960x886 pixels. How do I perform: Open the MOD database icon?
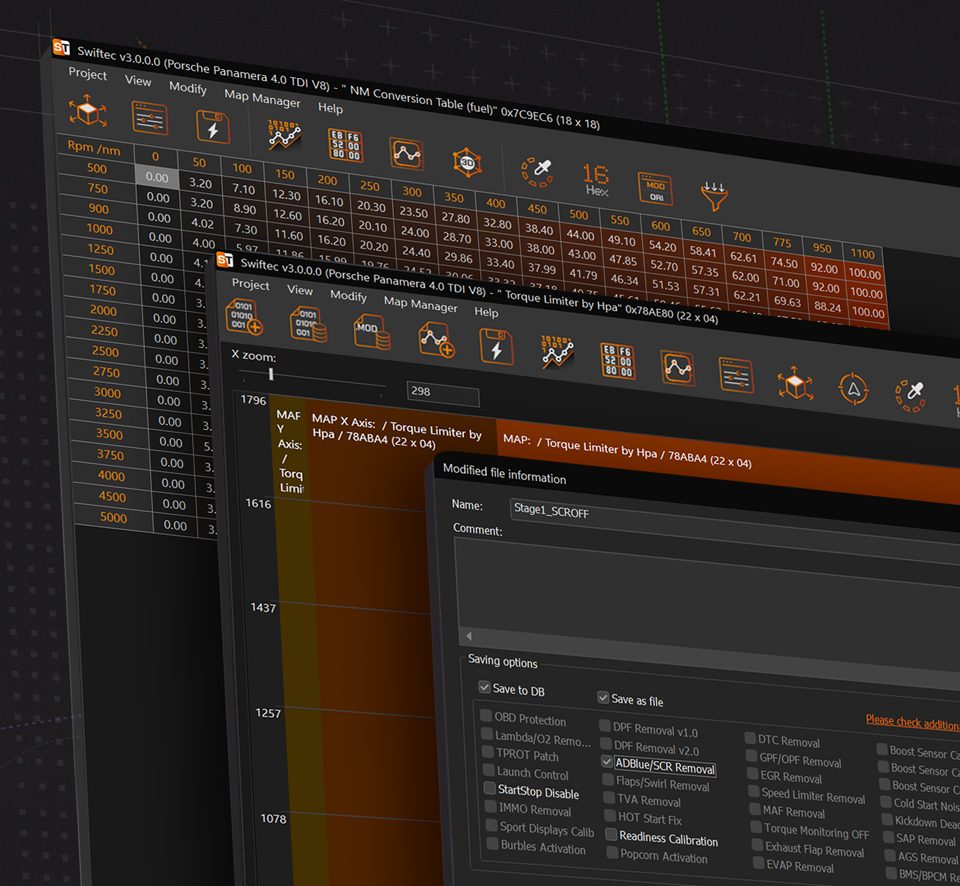pyautogui.click(x=370, y=333)
